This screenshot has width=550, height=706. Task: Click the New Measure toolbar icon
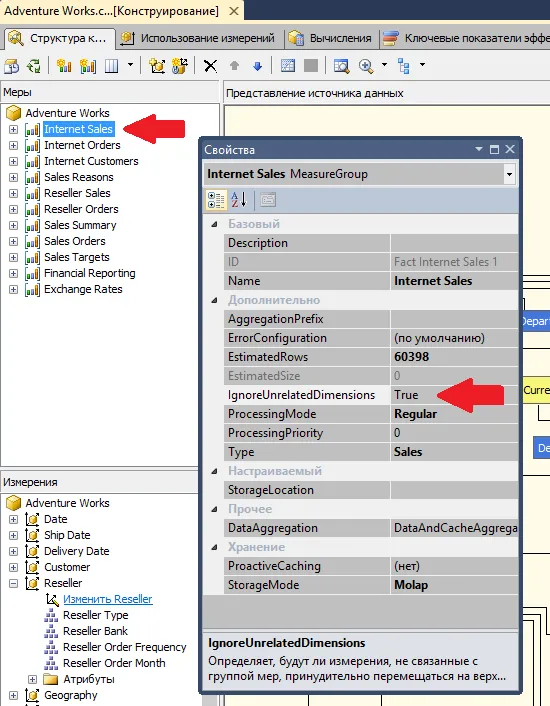click(x=64, y=66)
